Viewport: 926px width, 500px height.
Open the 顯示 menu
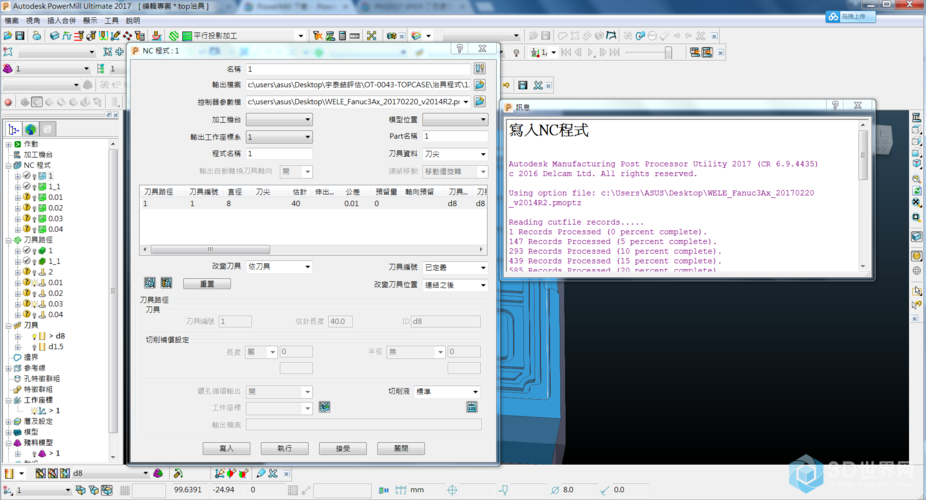click(x=90, y=21)
